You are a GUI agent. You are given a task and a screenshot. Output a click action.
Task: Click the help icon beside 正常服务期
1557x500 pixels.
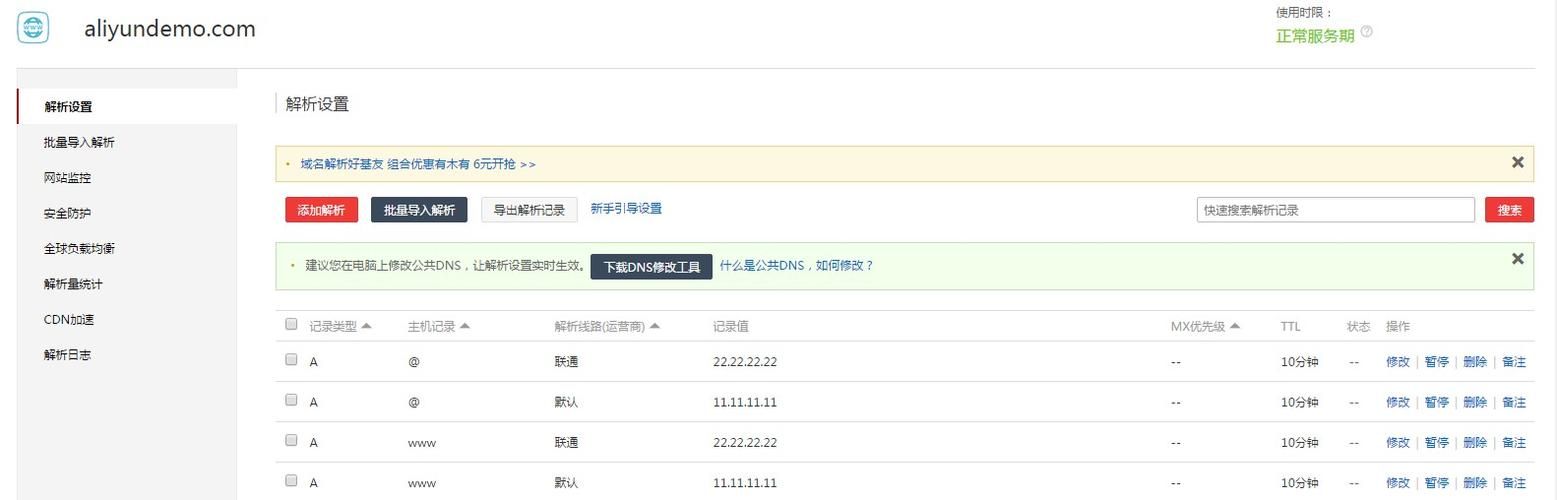1367,32
